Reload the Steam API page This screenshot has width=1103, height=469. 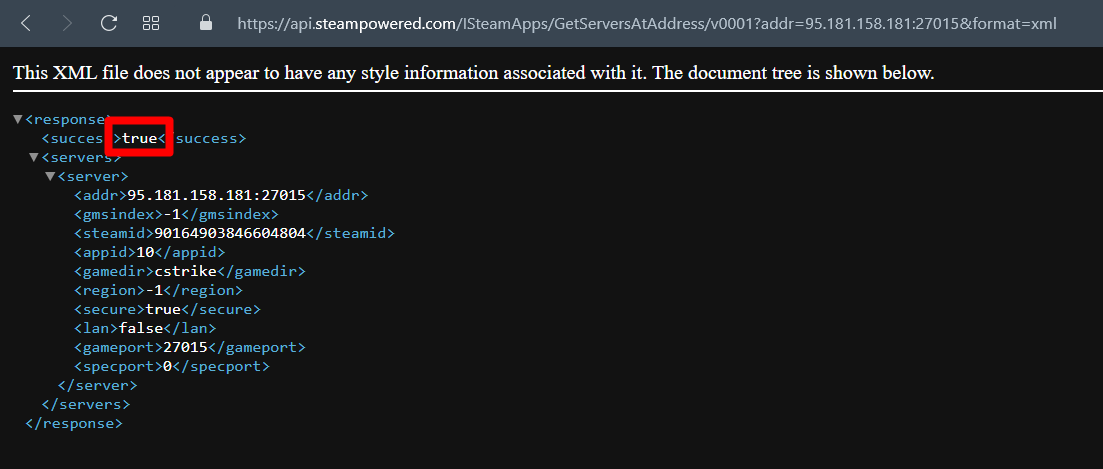click(x=108, y=23)
